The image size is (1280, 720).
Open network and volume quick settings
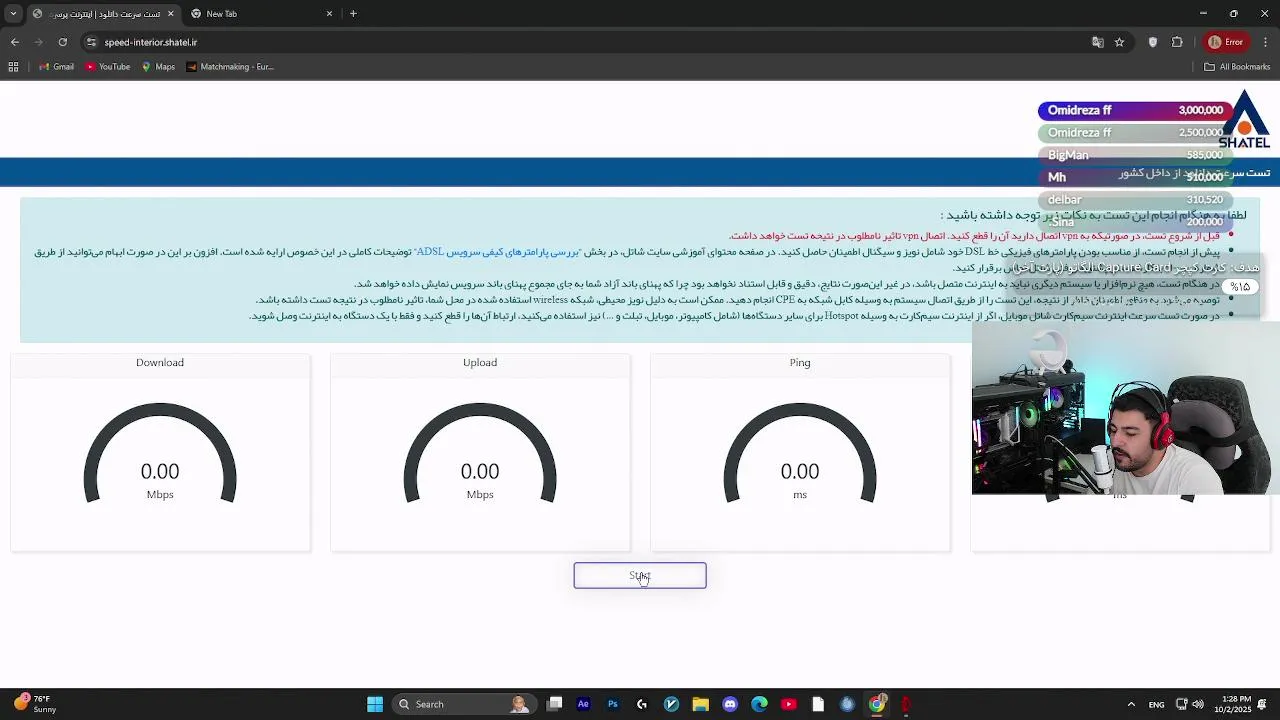[x=1190, y=704]
